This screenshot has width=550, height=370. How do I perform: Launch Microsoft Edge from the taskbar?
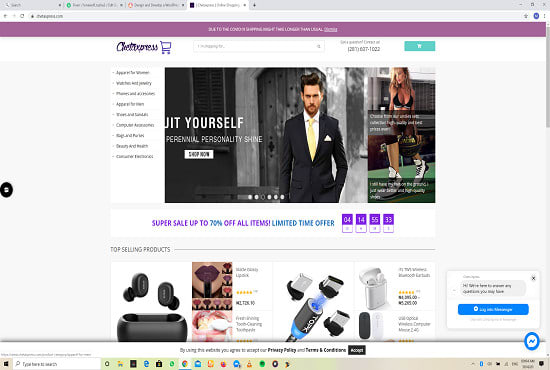(146, 364)
